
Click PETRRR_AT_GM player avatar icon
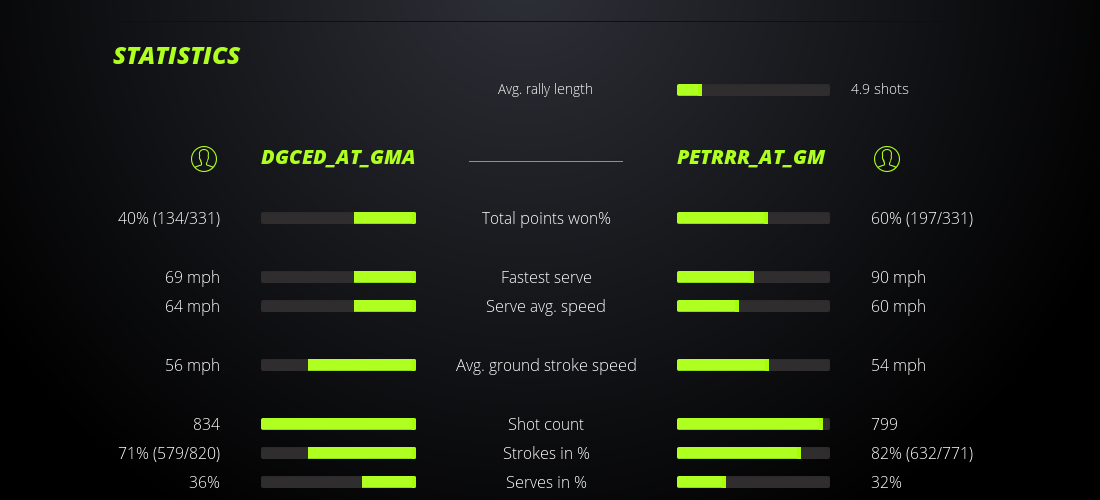(x=886, y=158)
